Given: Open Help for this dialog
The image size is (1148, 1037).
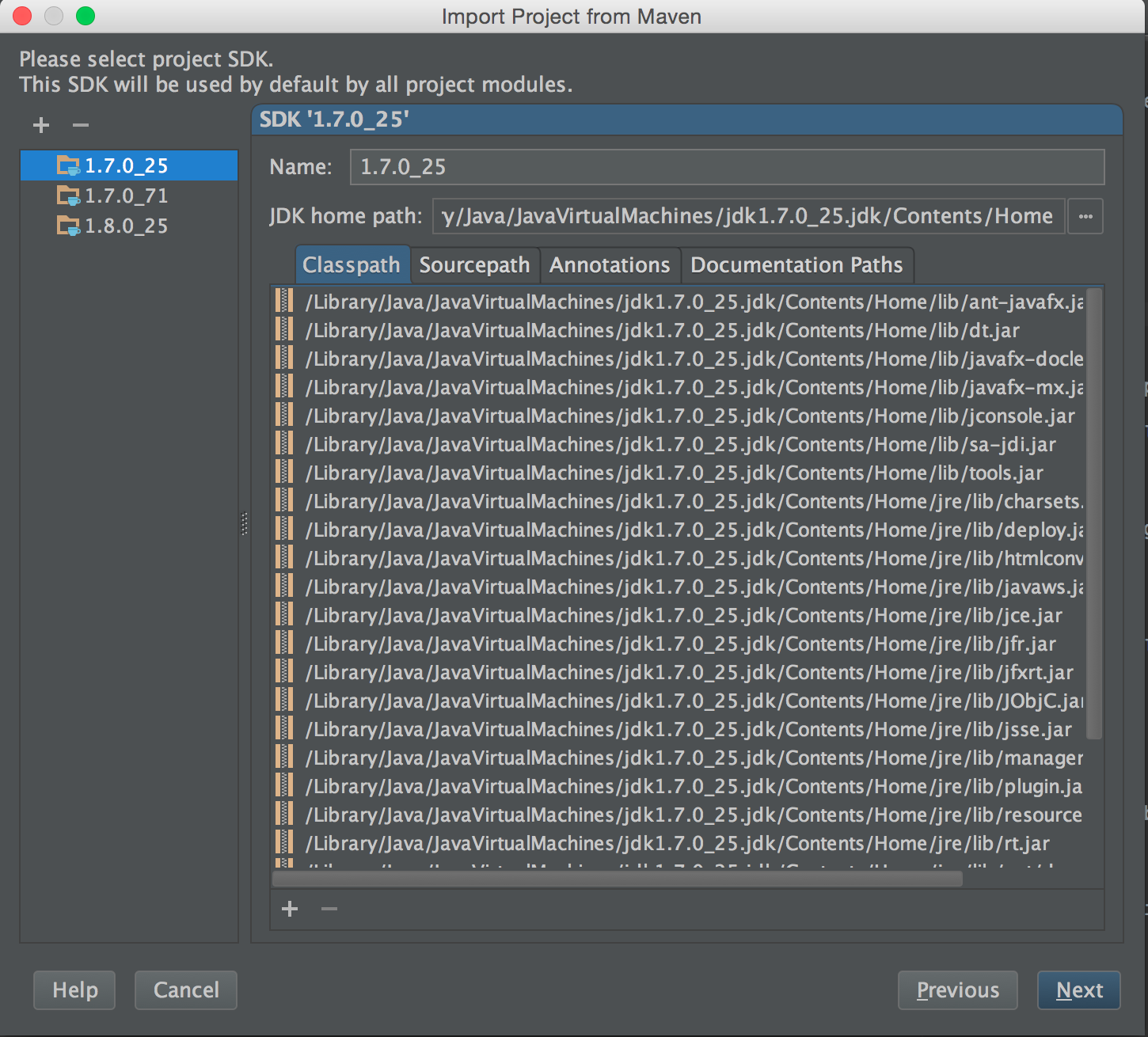Looking at the screenshot, I should click(x=74, y=990).
